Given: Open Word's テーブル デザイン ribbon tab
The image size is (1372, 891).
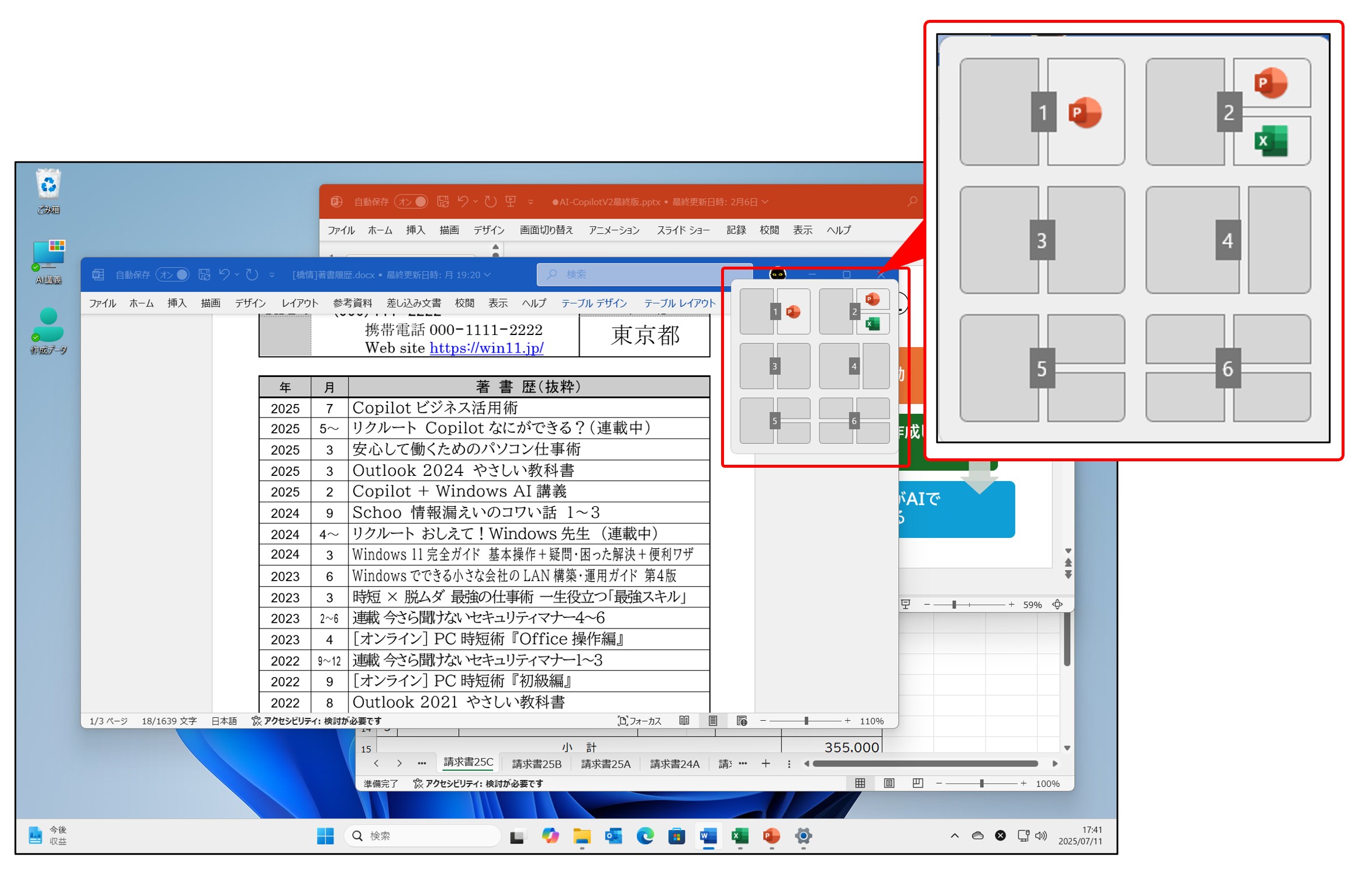Looking at the screenshot, I should (594, 303).
